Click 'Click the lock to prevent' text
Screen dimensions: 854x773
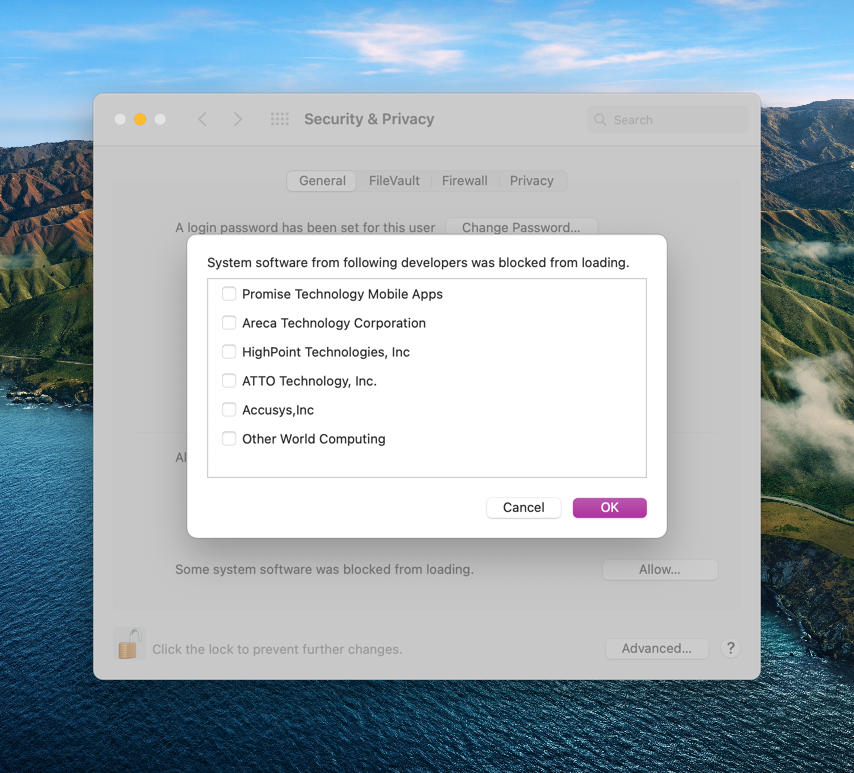click(x=277, y=649)
